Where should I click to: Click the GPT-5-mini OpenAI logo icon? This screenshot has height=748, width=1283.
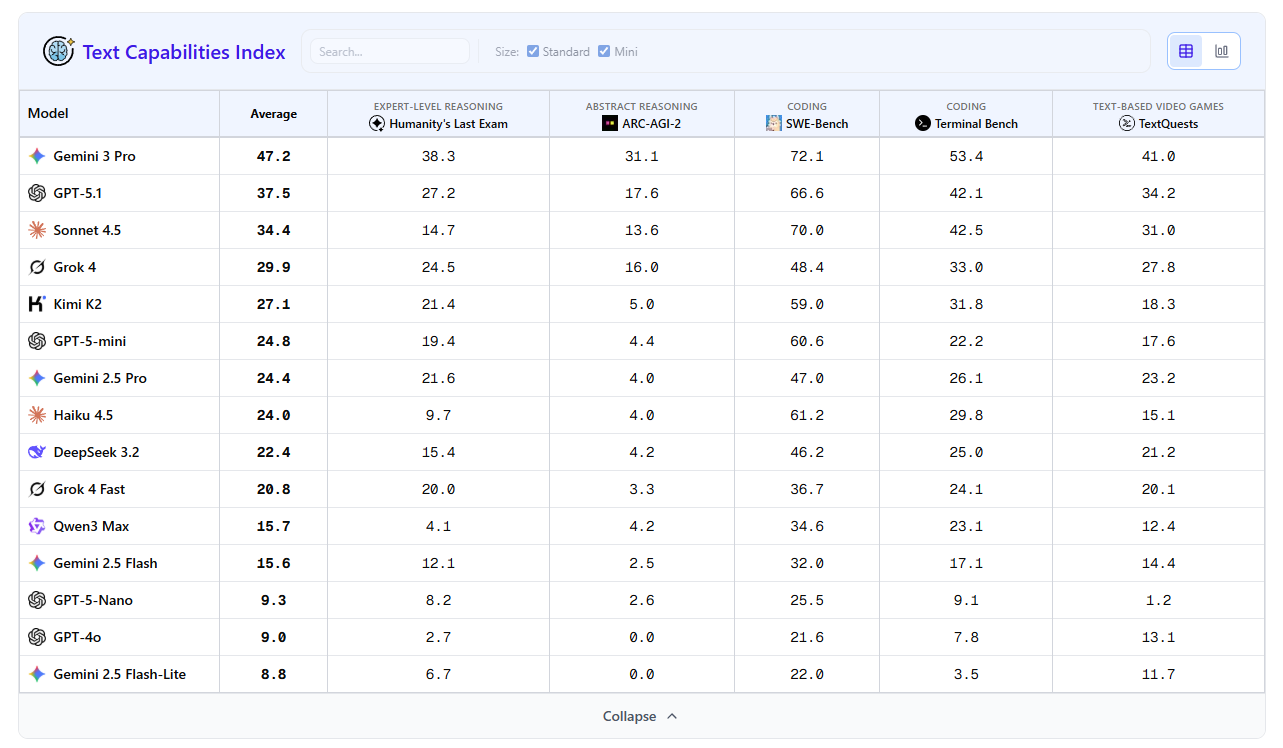point(37,341)
